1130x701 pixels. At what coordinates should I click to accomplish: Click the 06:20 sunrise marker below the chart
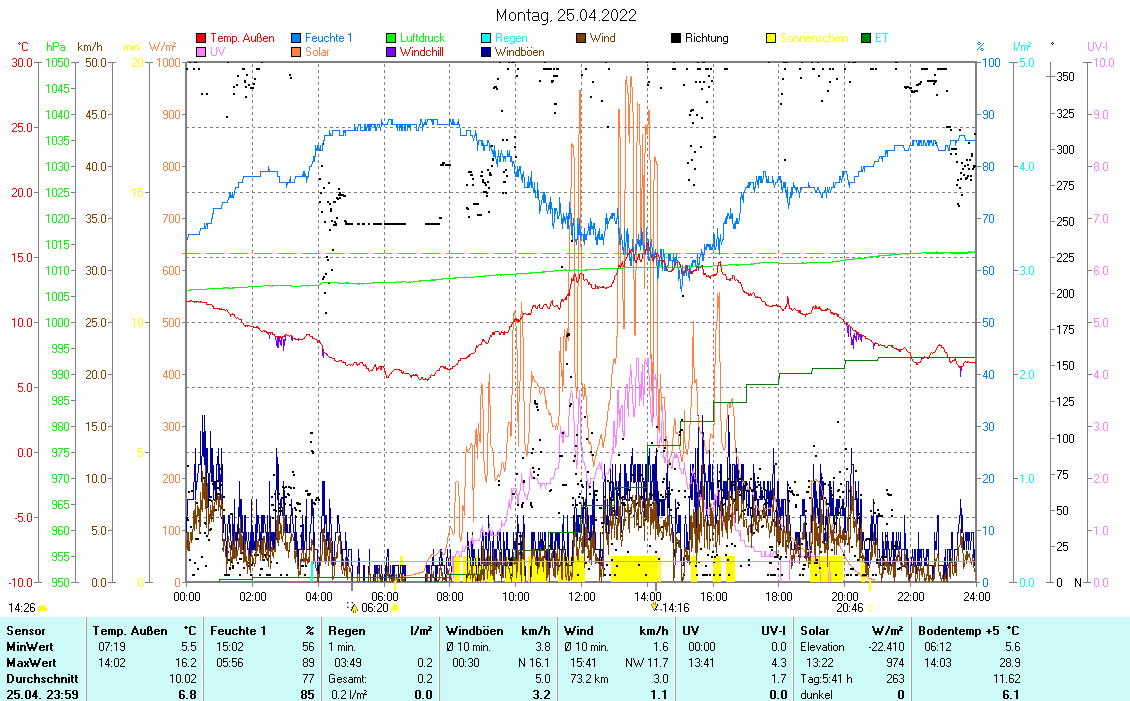click(x=374, y=607)
